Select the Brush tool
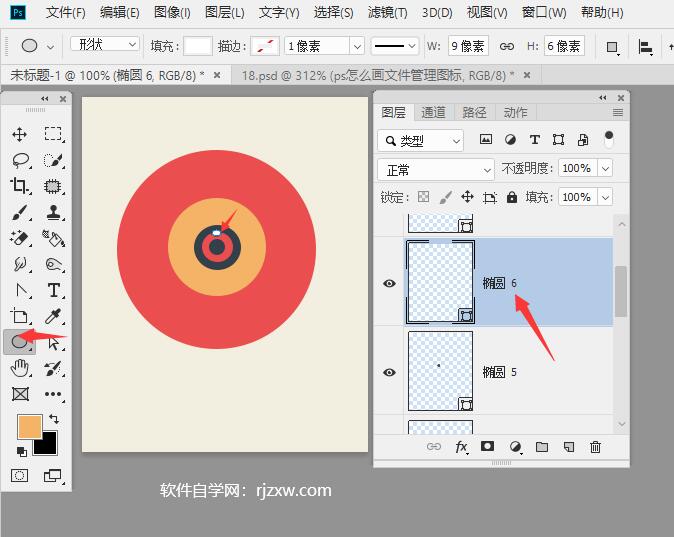 click(x=19, y=212)
